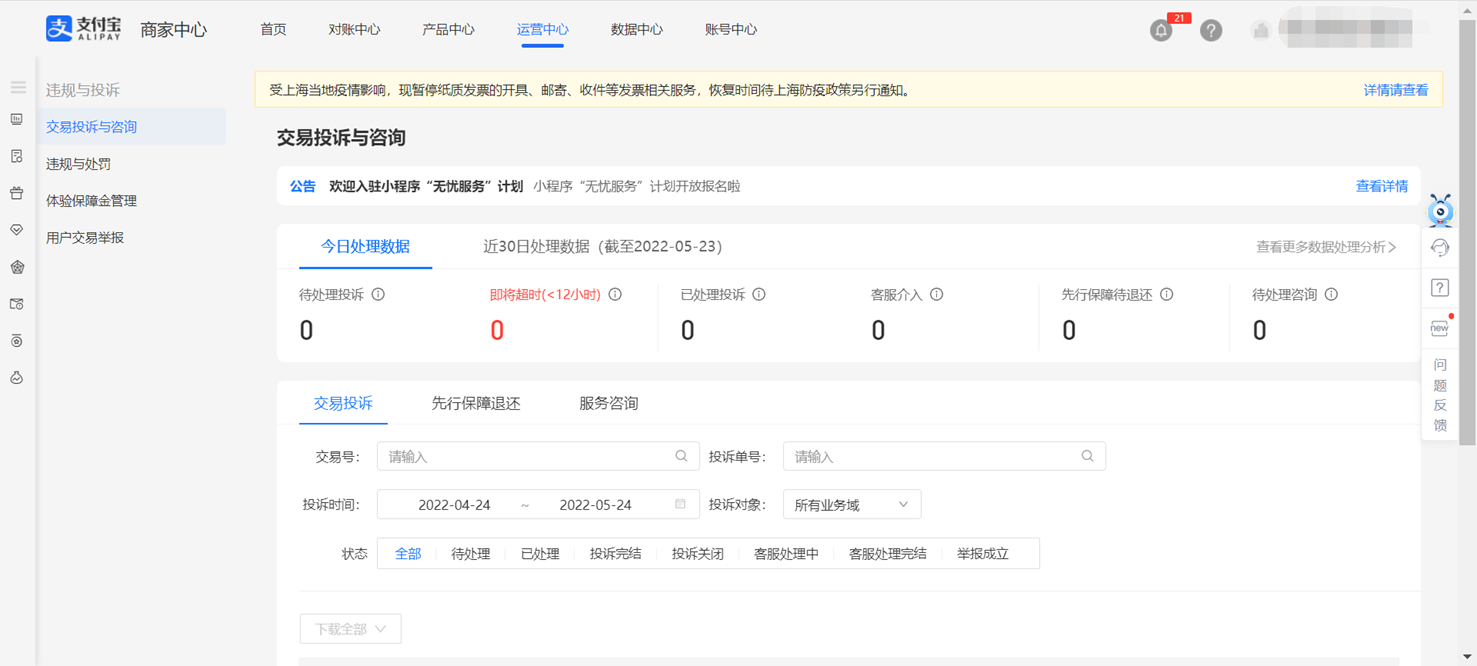
Task: Open the notification bell with 21 badge
Action: coord(1161,30)
